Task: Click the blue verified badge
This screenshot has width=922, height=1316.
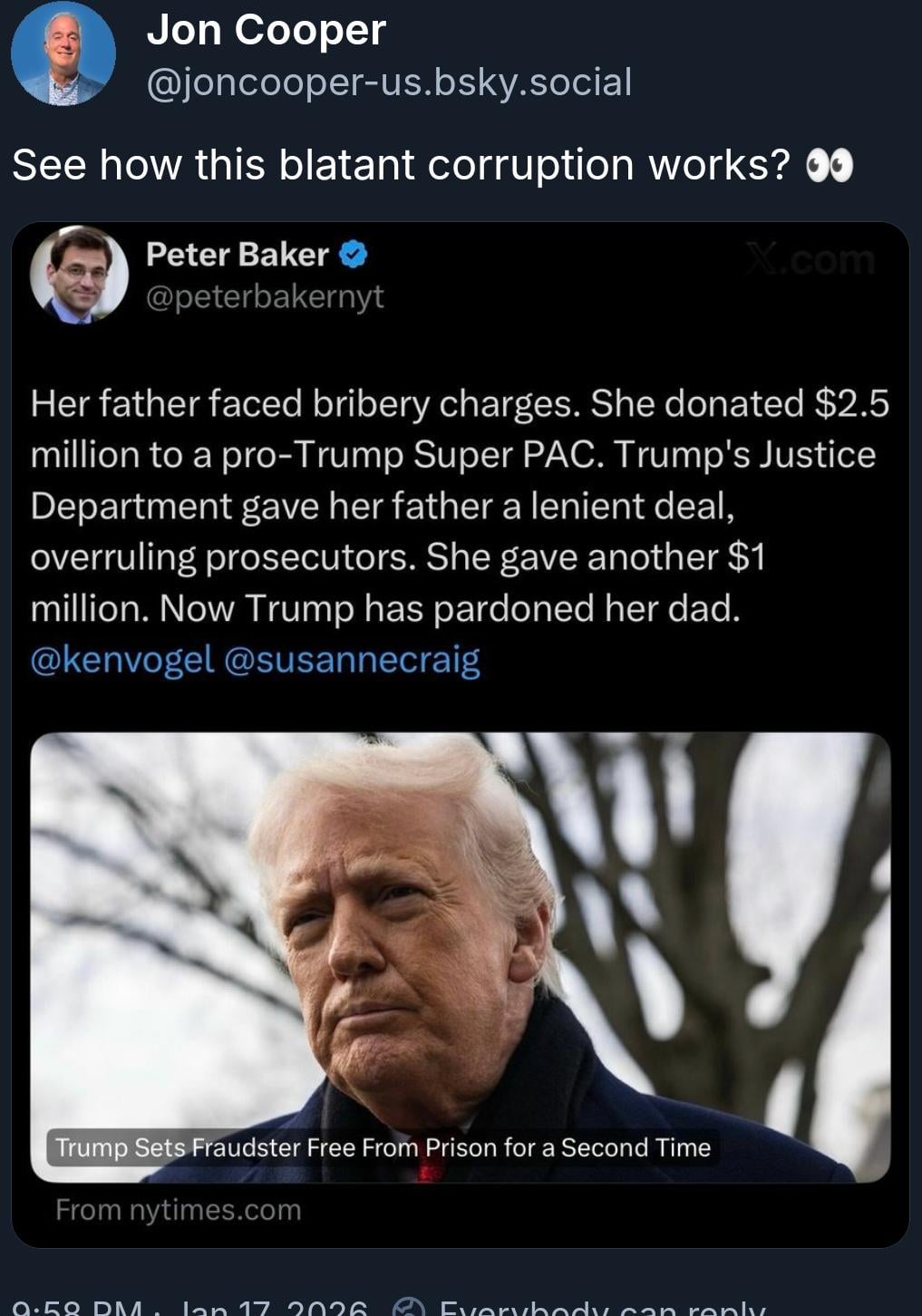Action: (x=353, y=255)
